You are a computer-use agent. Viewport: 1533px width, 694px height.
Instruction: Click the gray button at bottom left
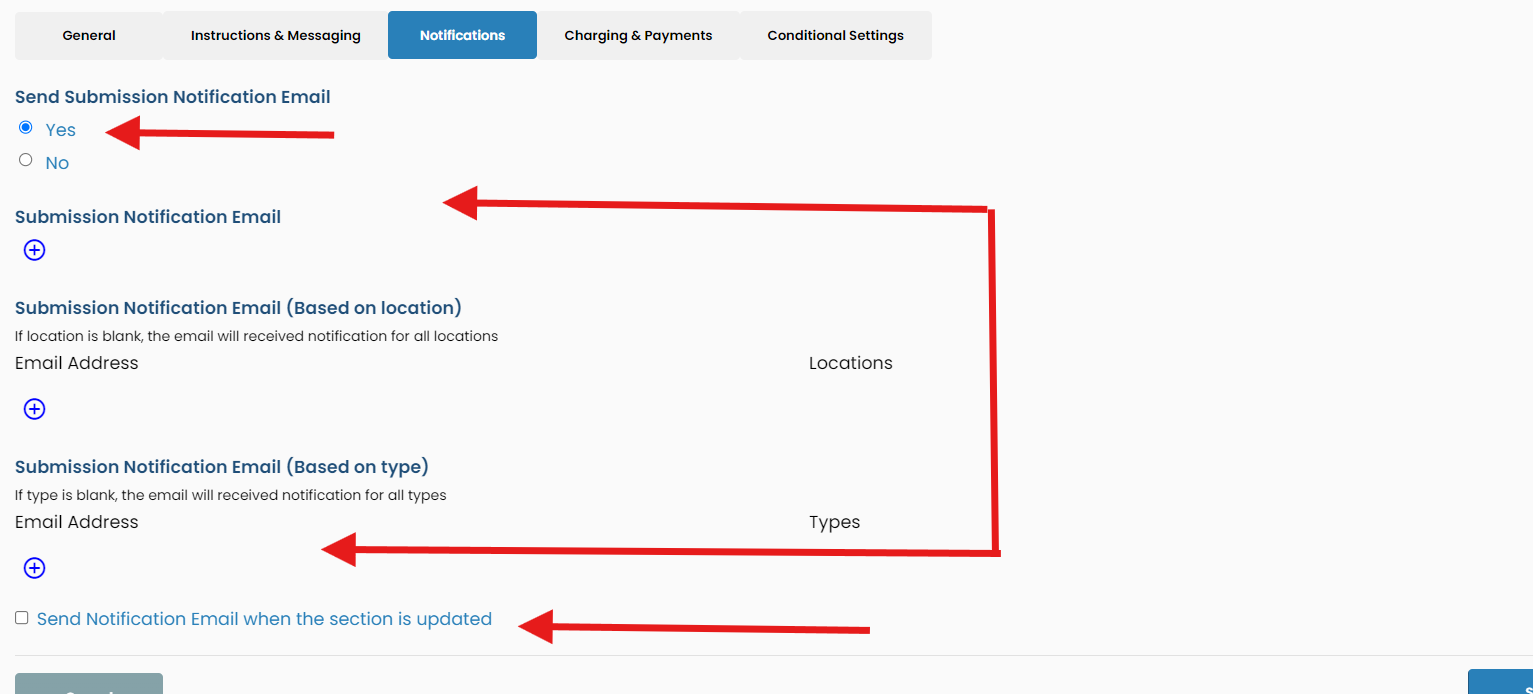[89, 685]
